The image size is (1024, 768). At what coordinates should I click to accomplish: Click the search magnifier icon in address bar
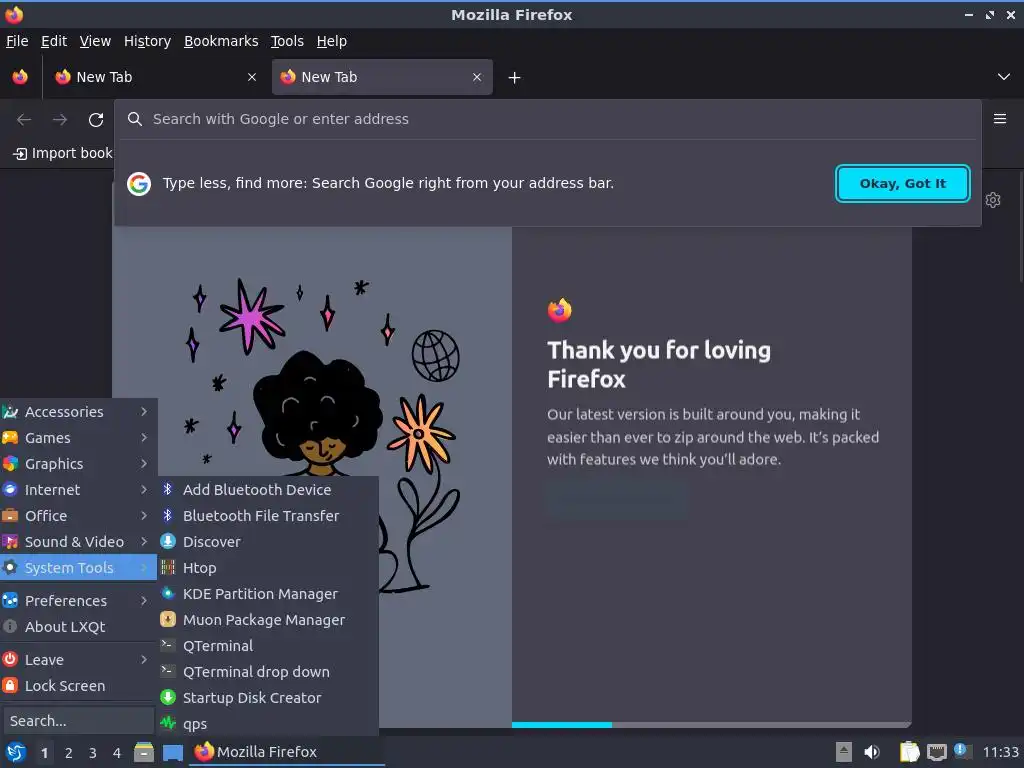135,119
